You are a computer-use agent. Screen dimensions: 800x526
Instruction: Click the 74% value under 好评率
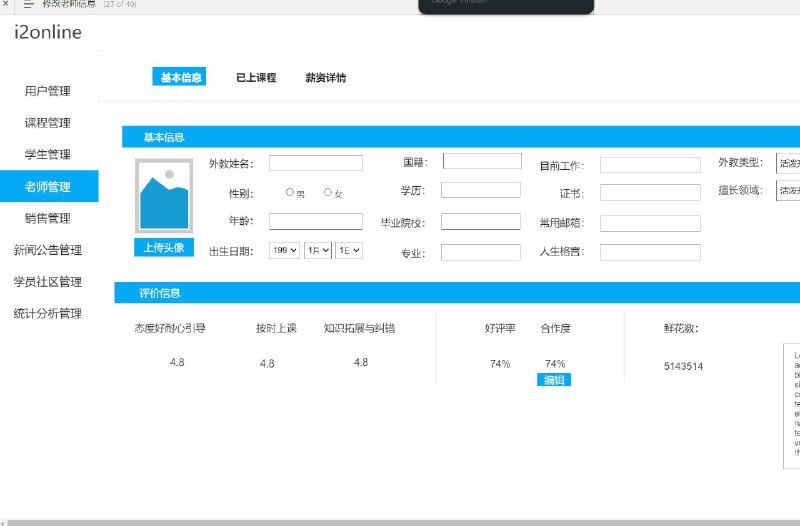pos(500,364)
